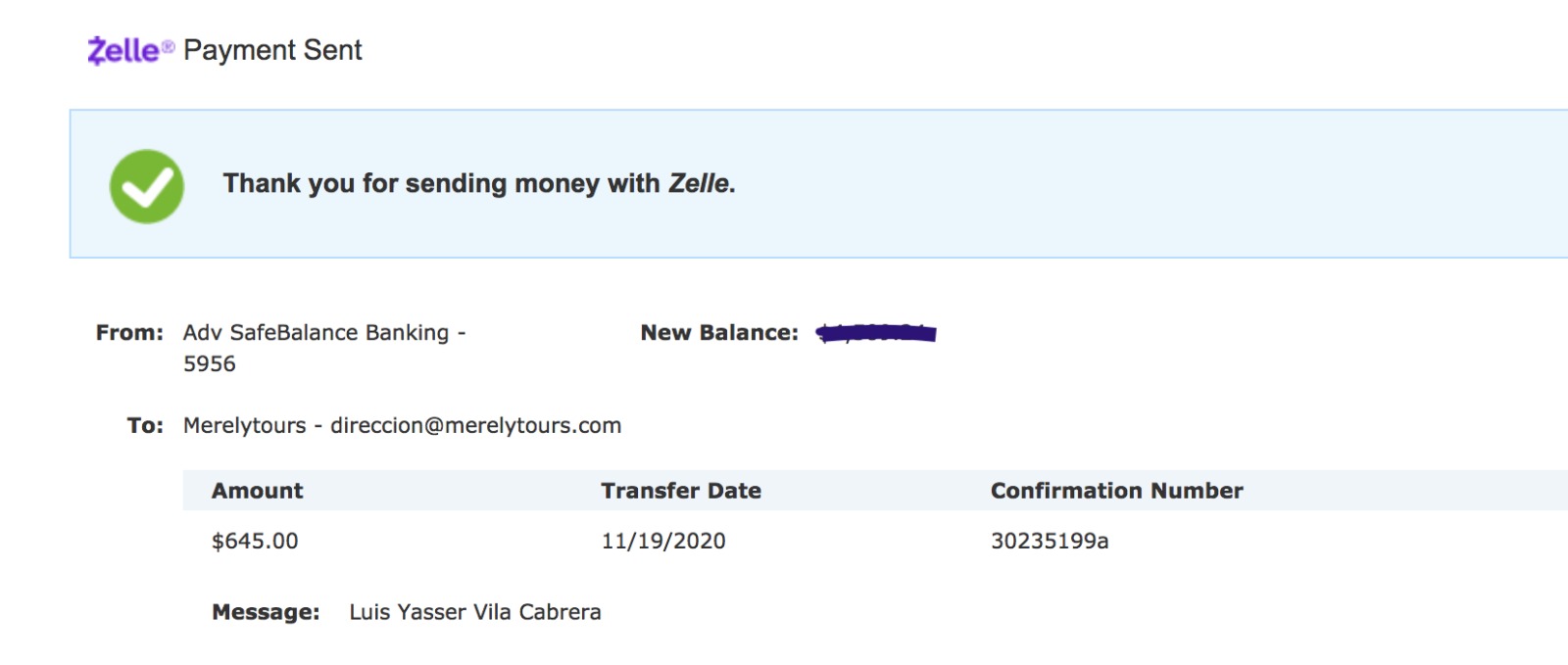Click the Message label
This screenshot has width=1568, height=665.
click(x=266, y=612)
